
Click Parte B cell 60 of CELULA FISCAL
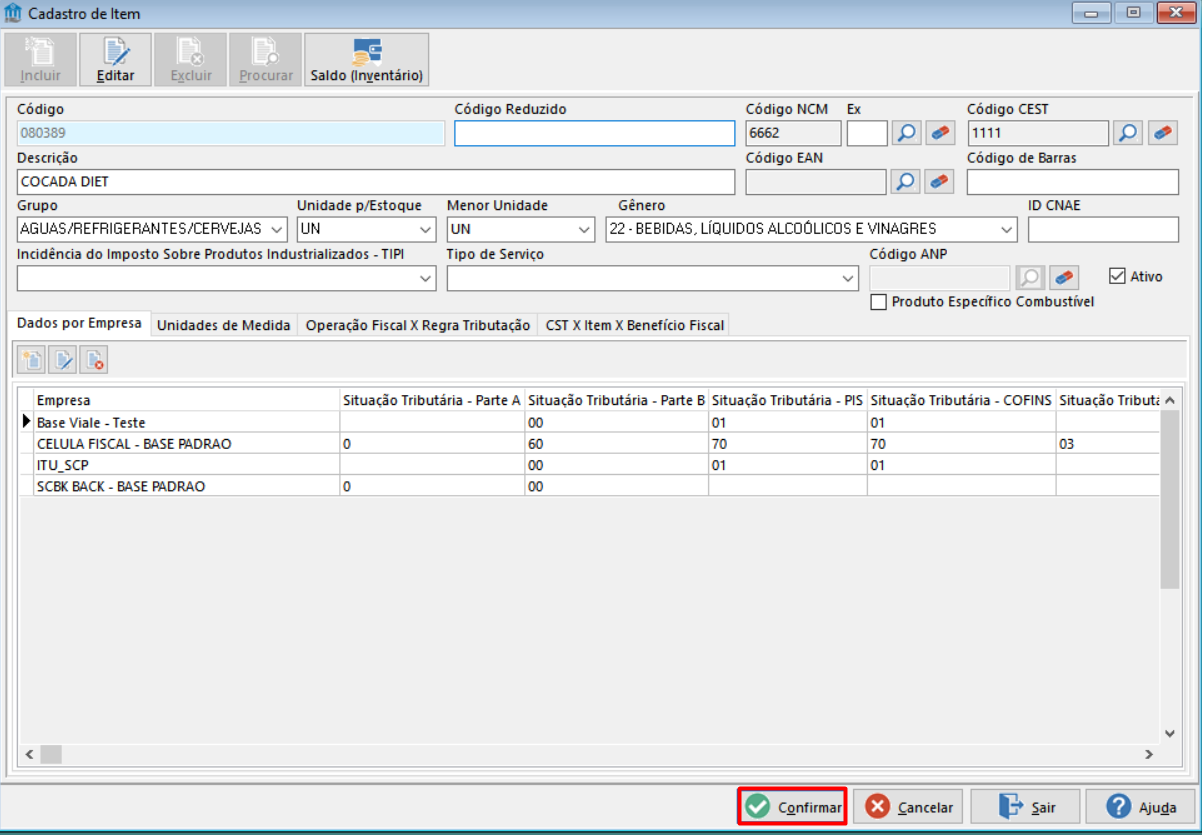tap(617, 443)
